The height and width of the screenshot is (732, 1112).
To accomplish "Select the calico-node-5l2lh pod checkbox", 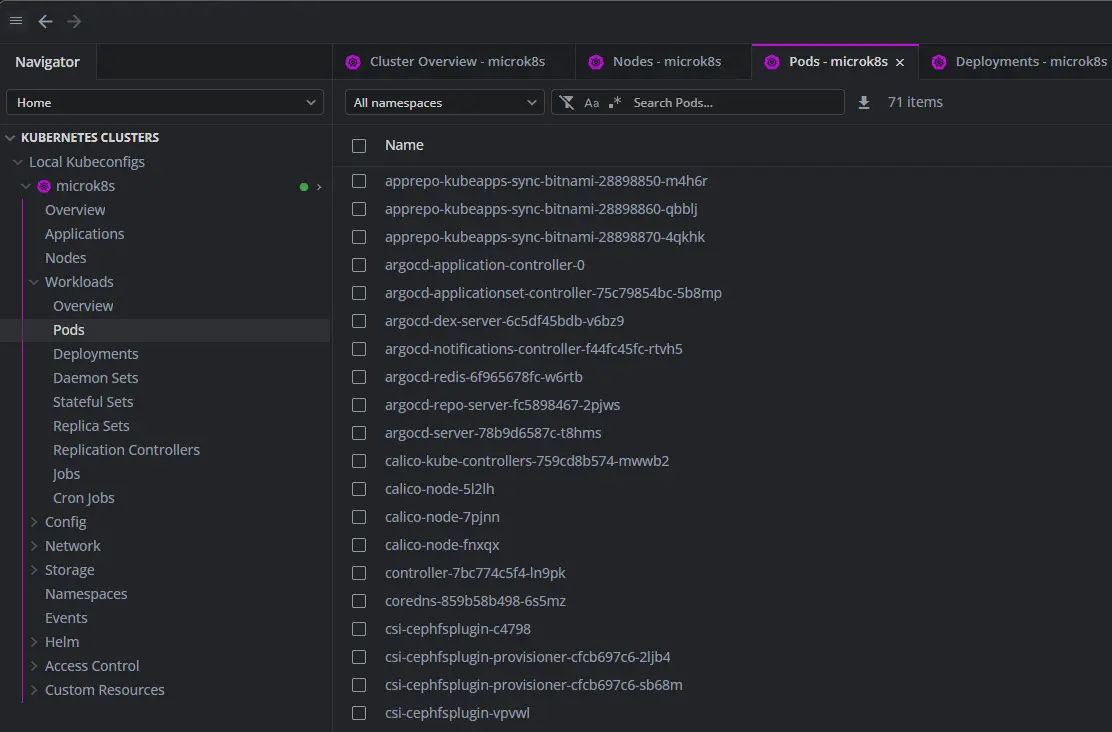I will pyautogui.click(x=359, y=489).
